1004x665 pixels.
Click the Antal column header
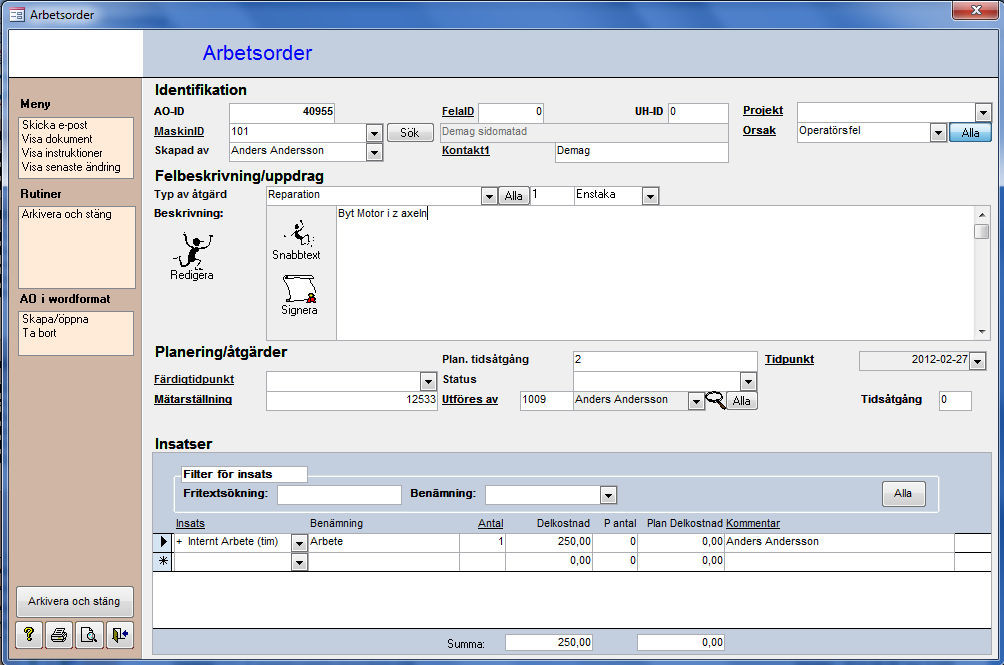(490, 524)
